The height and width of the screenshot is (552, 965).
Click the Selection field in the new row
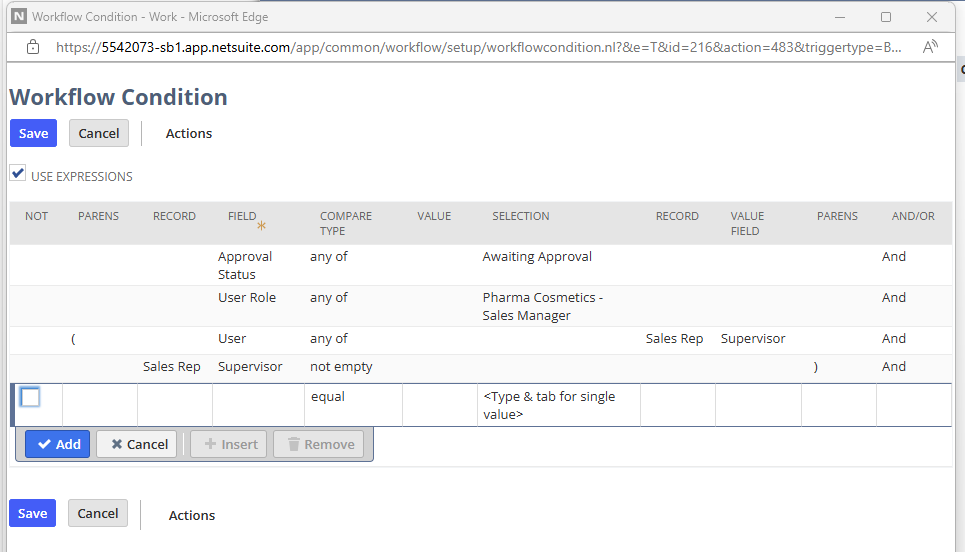[x=558, y=404]
